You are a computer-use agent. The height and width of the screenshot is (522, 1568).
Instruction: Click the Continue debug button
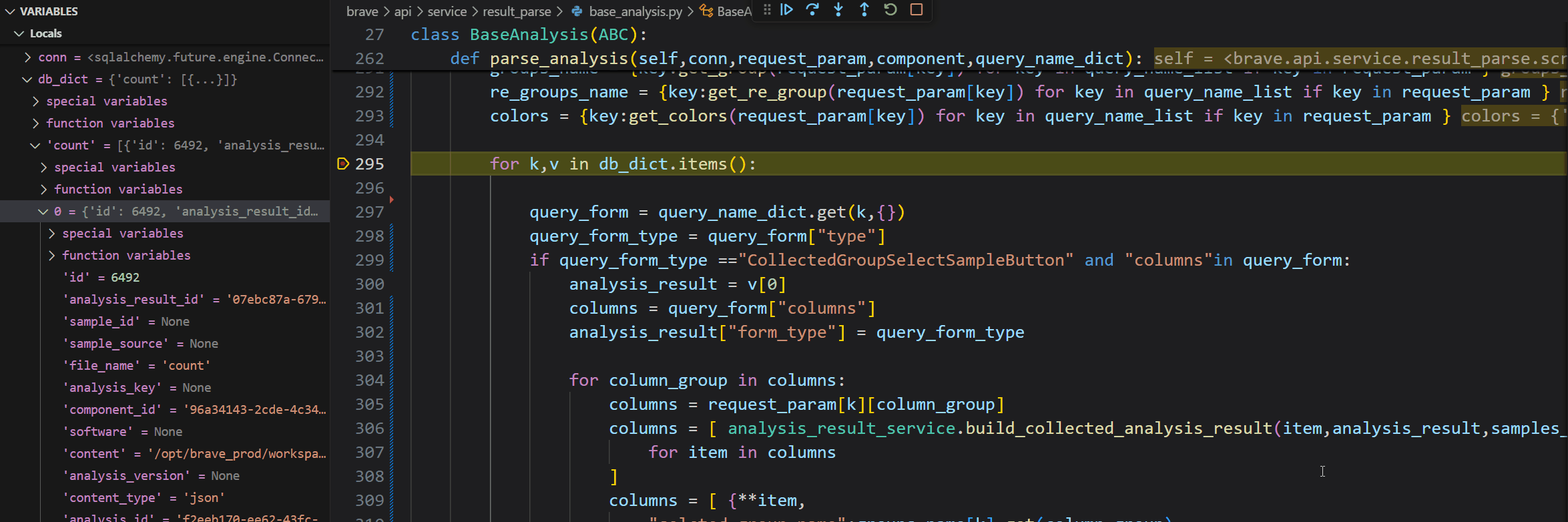tap(787, 10)
